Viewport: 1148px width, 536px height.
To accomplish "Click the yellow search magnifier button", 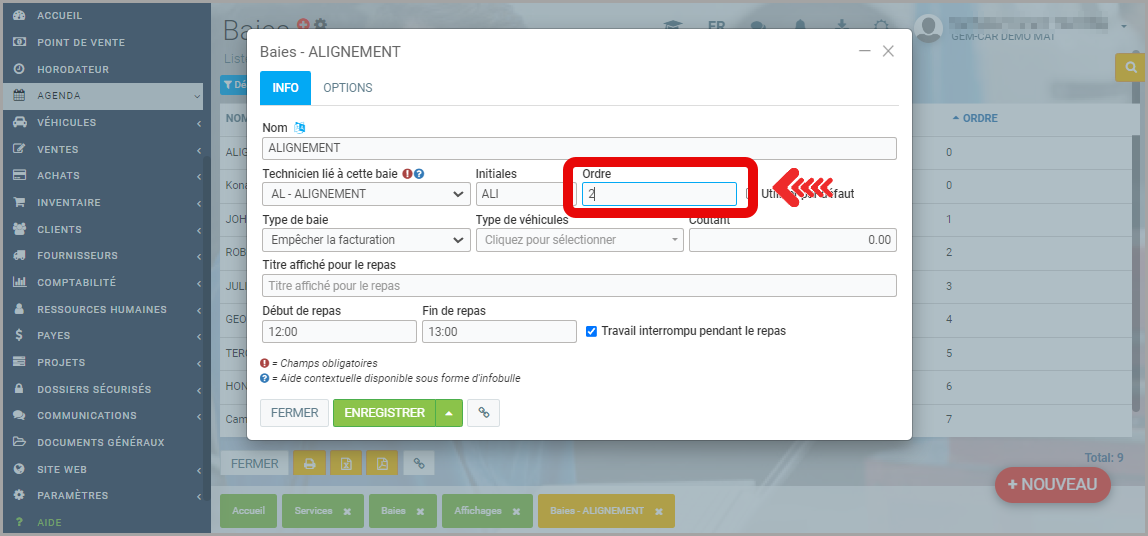I will point(1131,67).
